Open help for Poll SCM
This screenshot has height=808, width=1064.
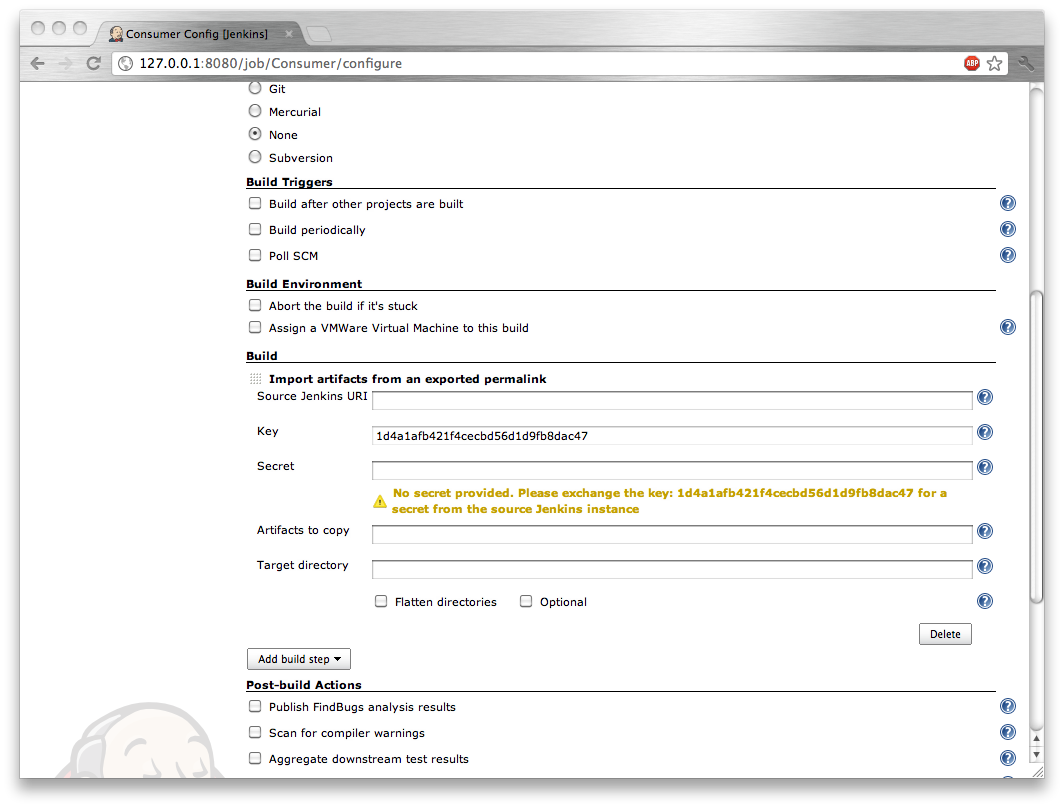[x=1008, y=255]
